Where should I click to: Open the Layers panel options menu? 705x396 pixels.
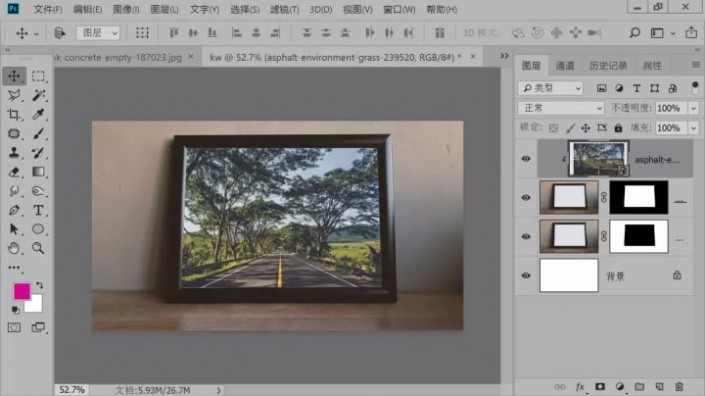pyautogui.click(x=696, y=65)
